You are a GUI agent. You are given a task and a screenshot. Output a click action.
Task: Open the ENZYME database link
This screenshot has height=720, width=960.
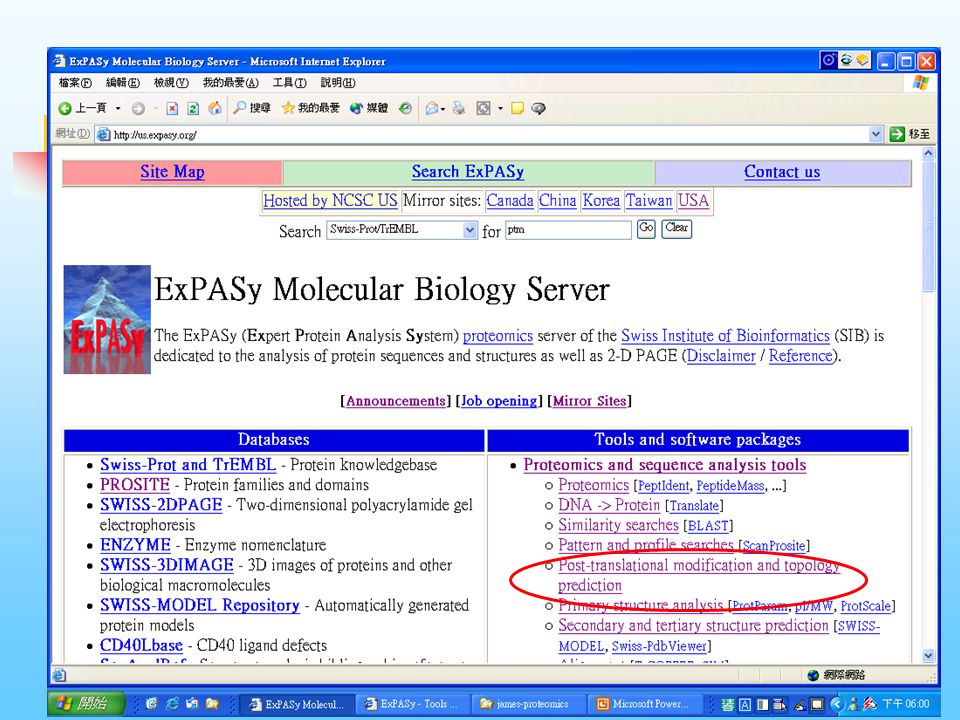click(x=135, y=545)
